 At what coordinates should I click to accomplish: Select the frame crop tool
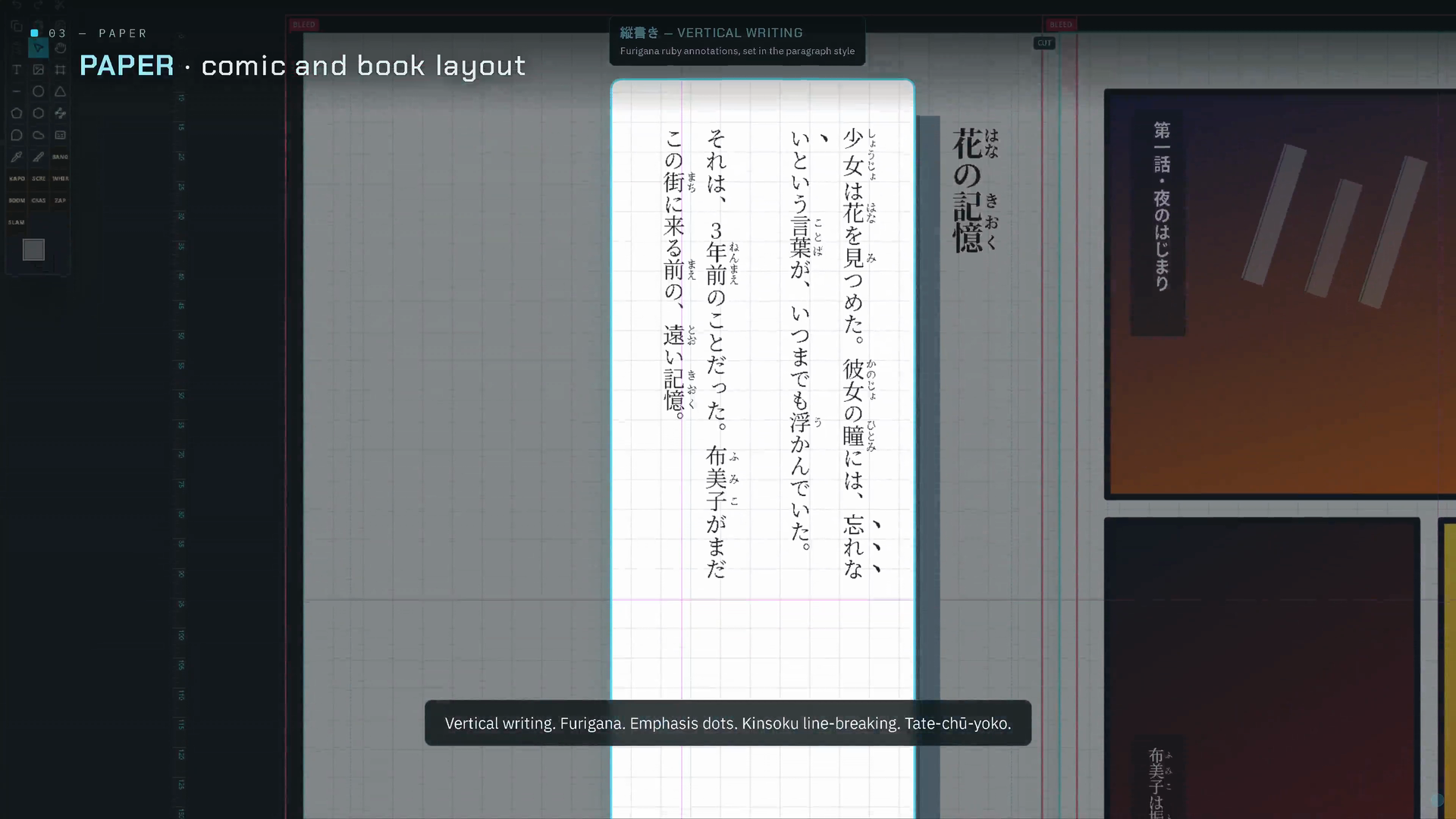tap(61, 70)
